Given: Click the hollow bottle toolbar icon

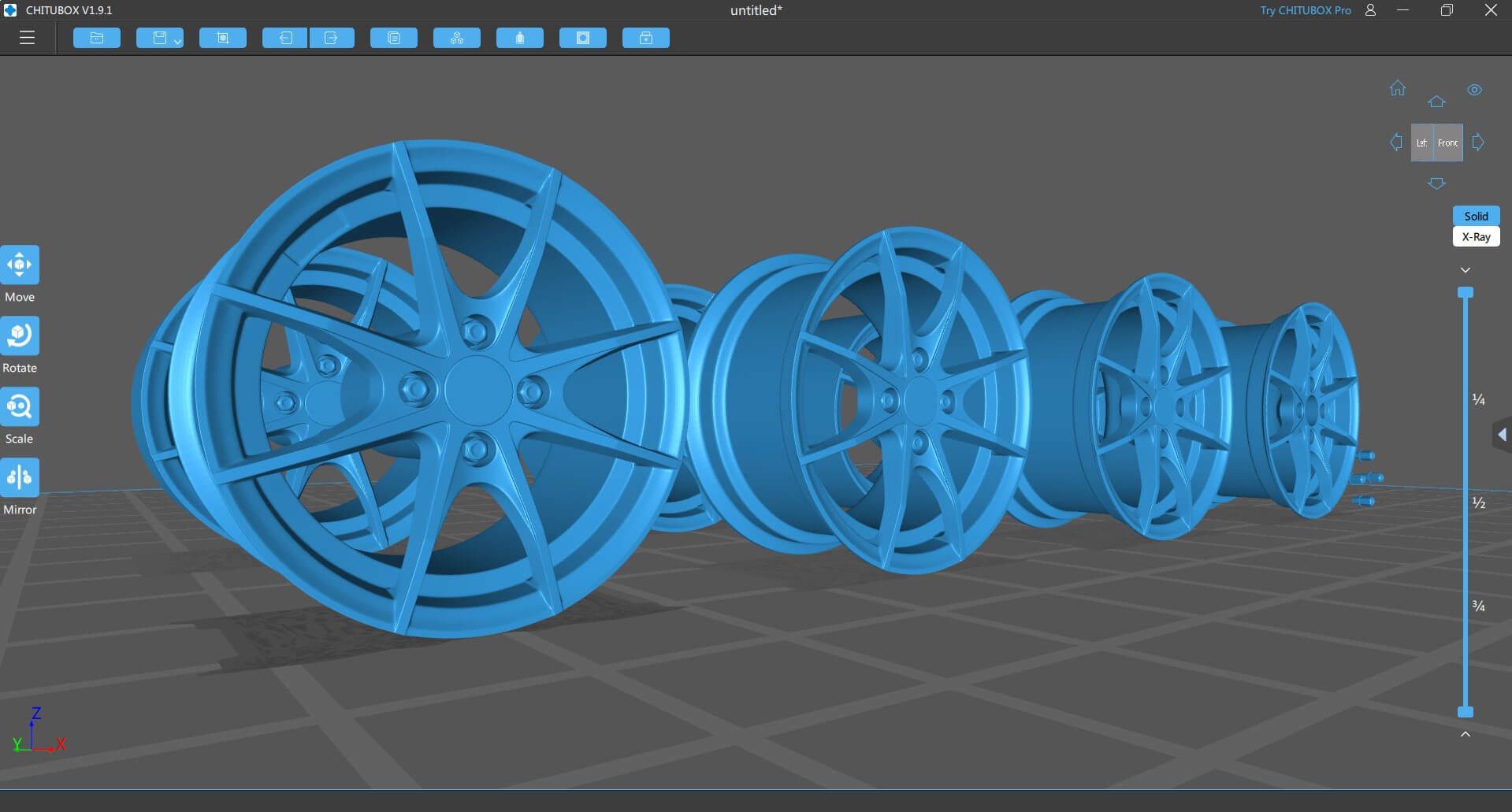Looking at the screenshot, I should [x=520, y=38].
